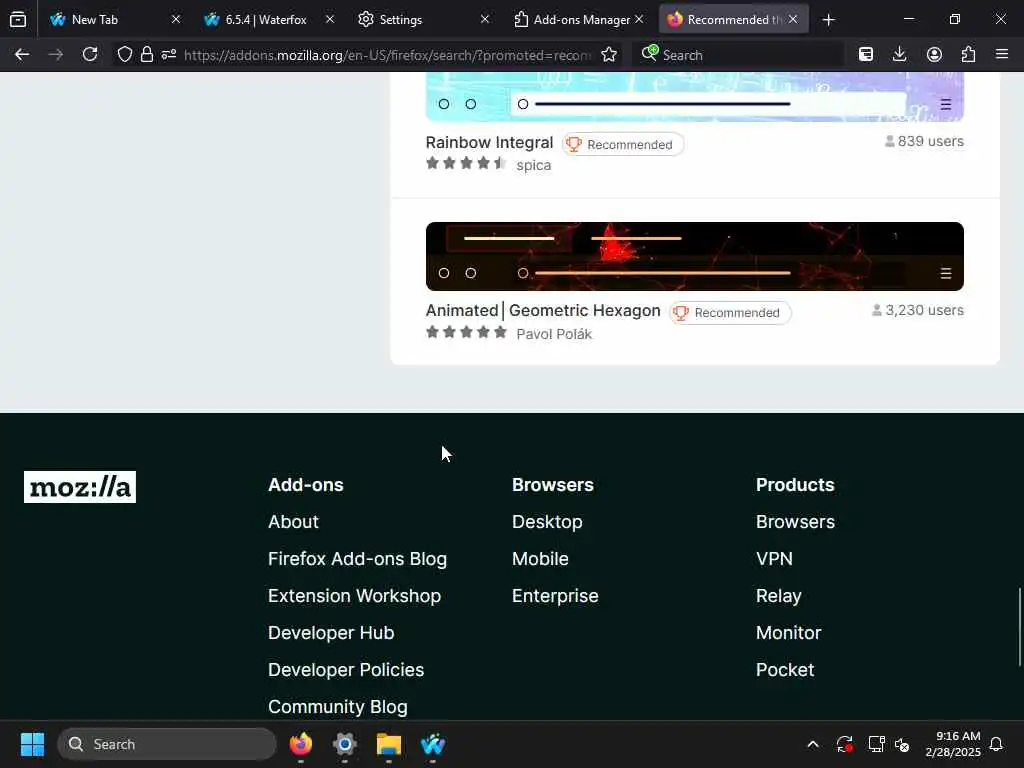
Task: Reload the current page
Action: tap(90, 55)
